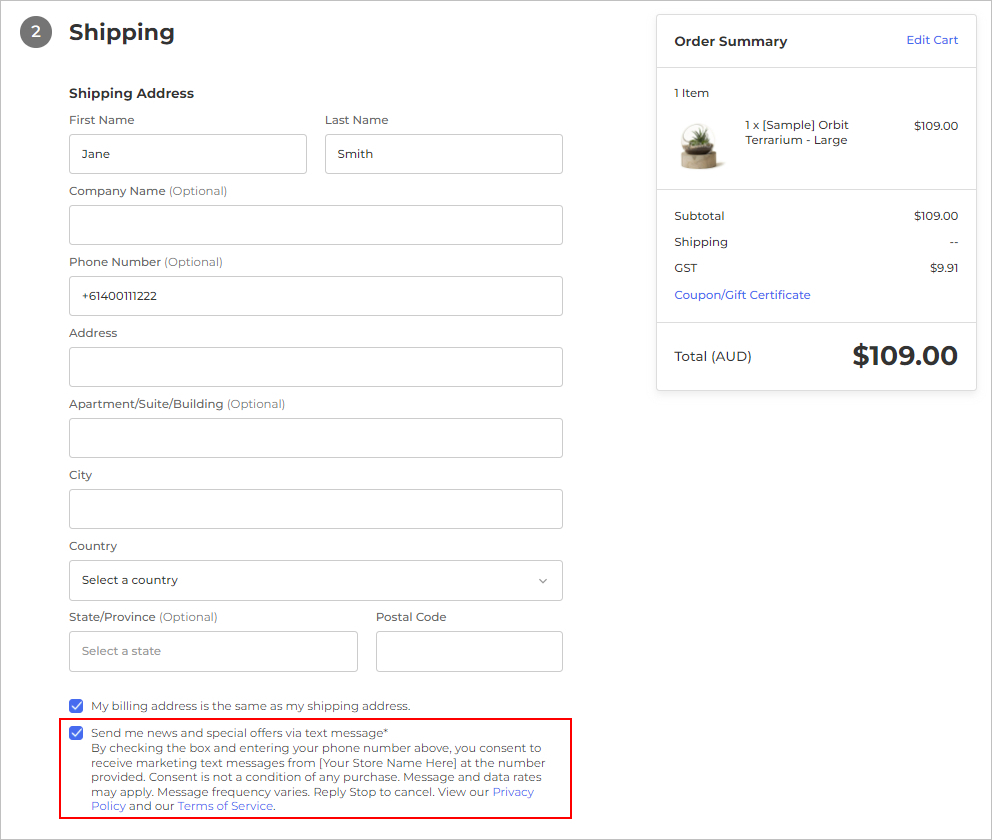The image size is (992, 840).
Task: Click the step 2 Shipping indicator circle
Action: point(36,31)
